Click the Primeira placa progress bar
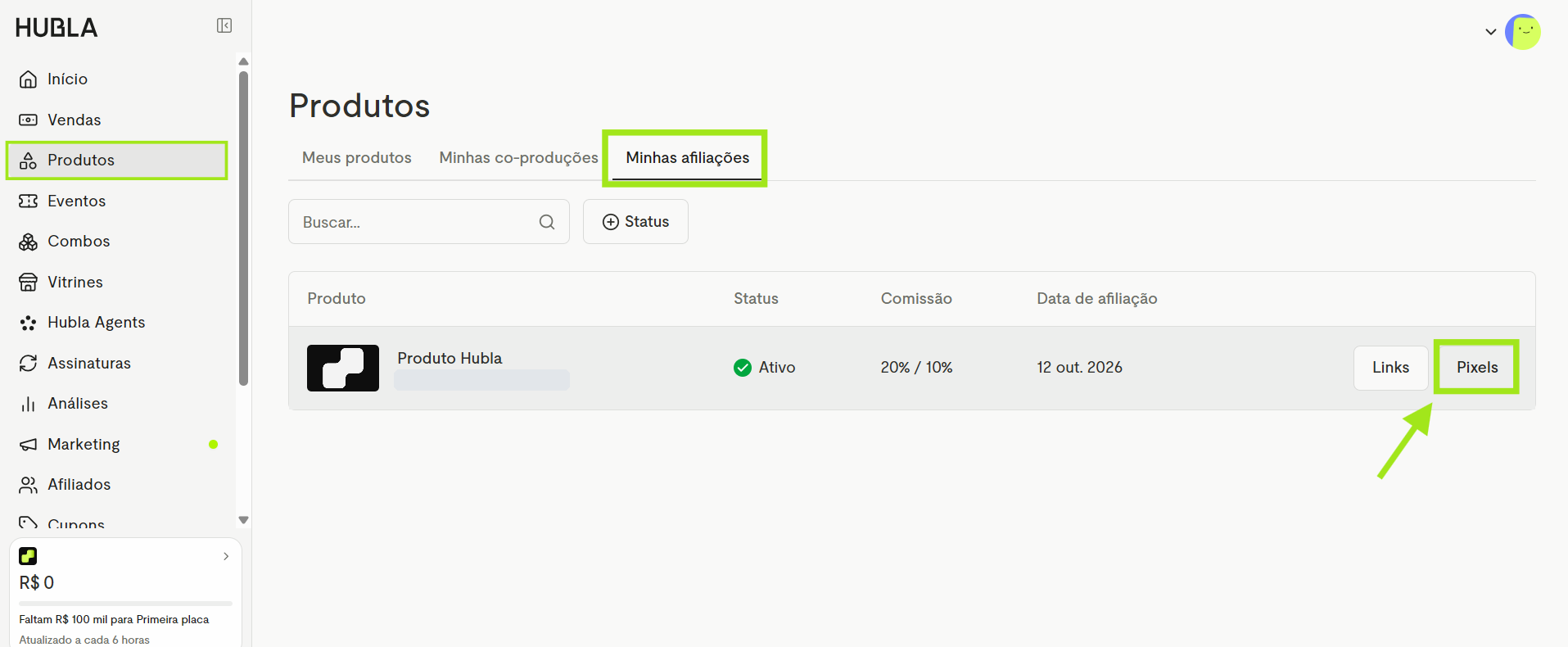Image resolution: width=1568 pixels, height=647 pixels. pyautogui.click(x=125, y=604)
